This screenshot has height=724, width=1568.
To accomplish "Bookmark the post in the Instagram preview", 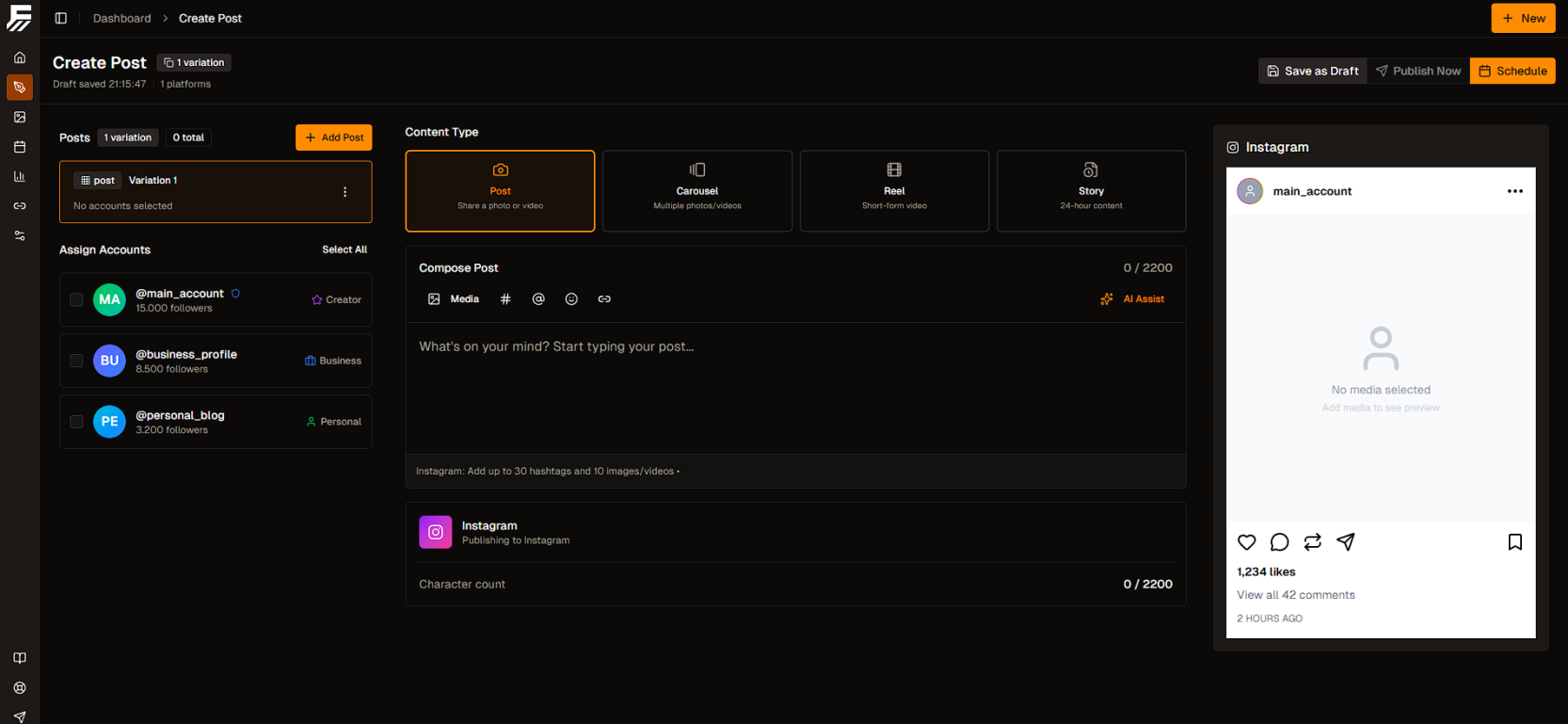I will point(1515,542).
